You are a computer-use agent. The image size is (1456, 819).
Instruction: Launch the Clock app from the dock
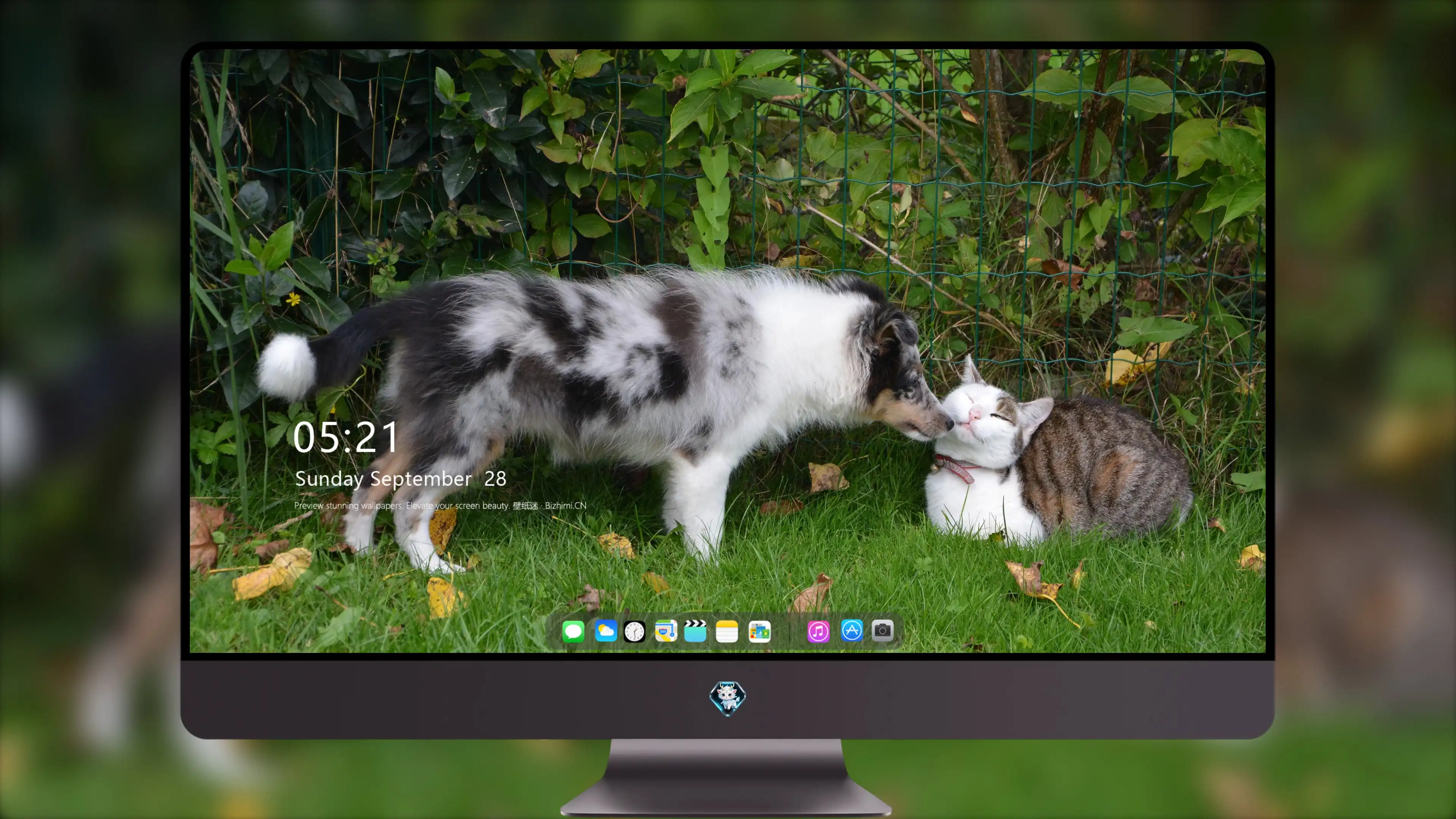(x=634, y=631)
